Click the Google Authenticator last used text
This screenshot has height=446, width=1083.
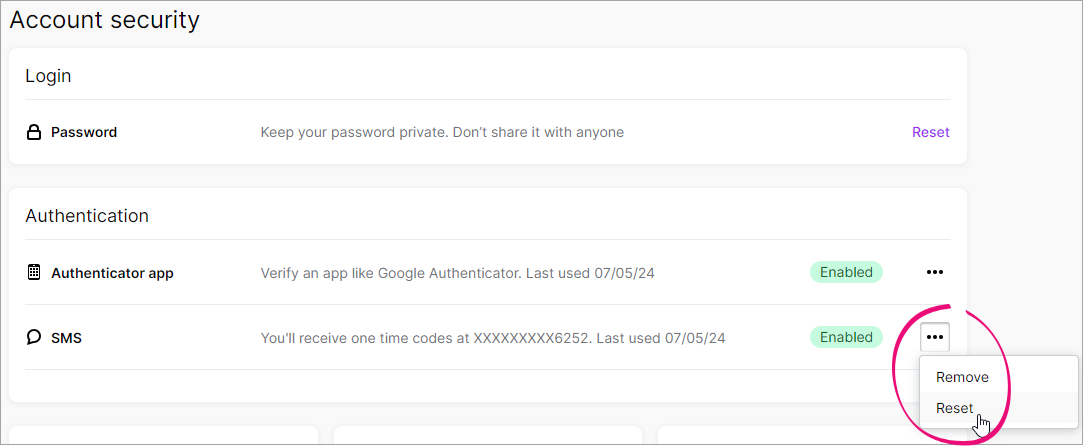457,273
